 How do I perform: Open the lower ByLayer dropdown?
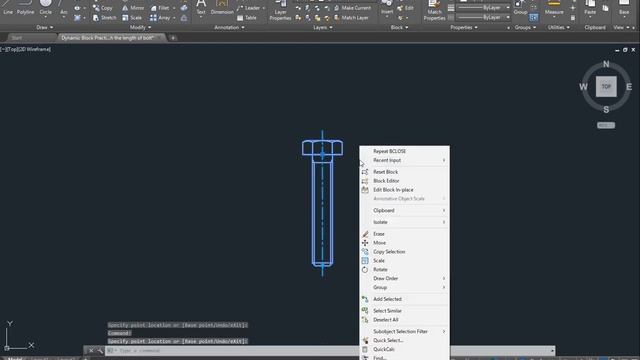point(483,18)
